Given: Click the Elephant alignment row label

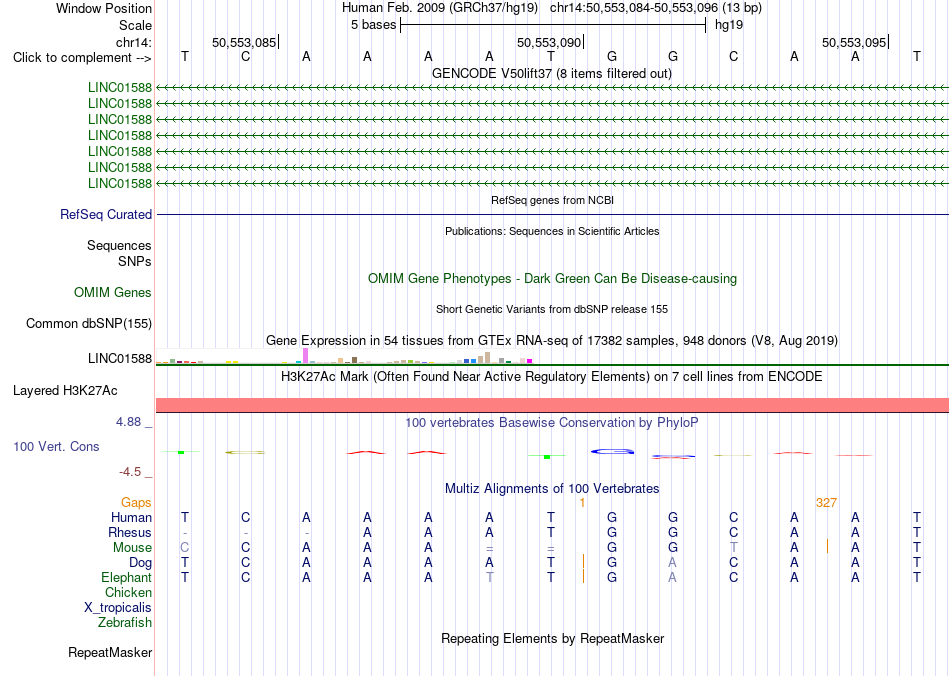Looking at the screenshot, I should coord(126,577).
